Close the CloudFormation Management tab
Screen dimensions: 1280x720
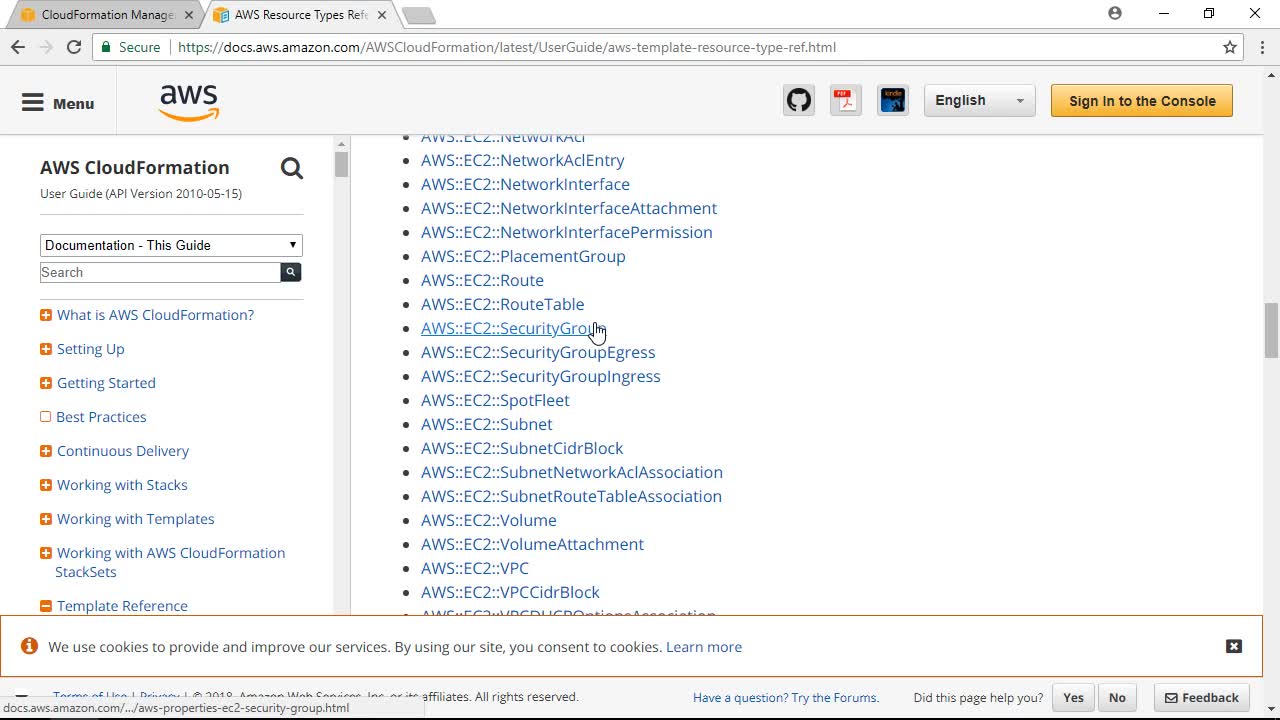(189, 15)
